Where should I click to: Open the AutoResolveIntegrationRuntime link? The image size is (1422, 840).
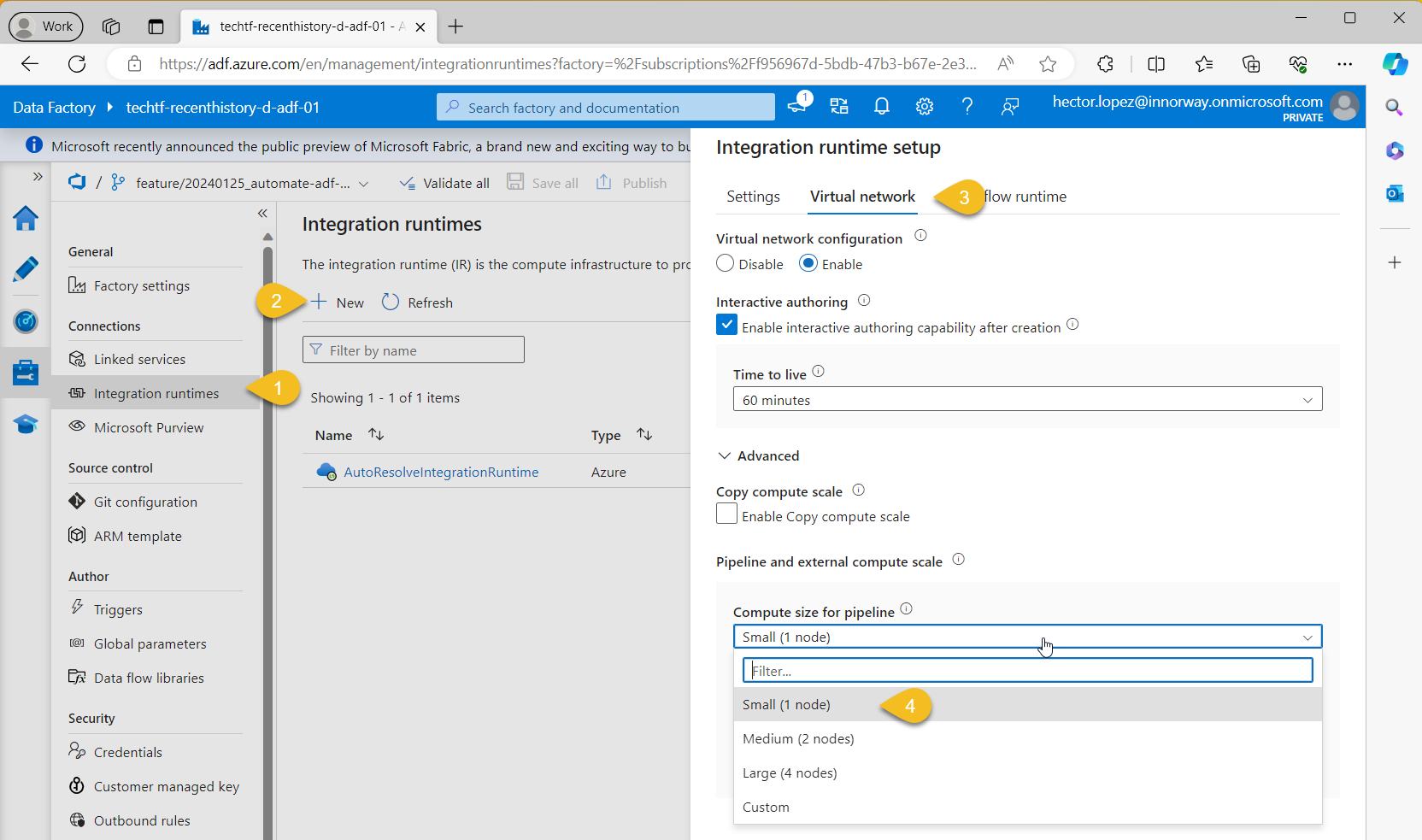[441, 472]
